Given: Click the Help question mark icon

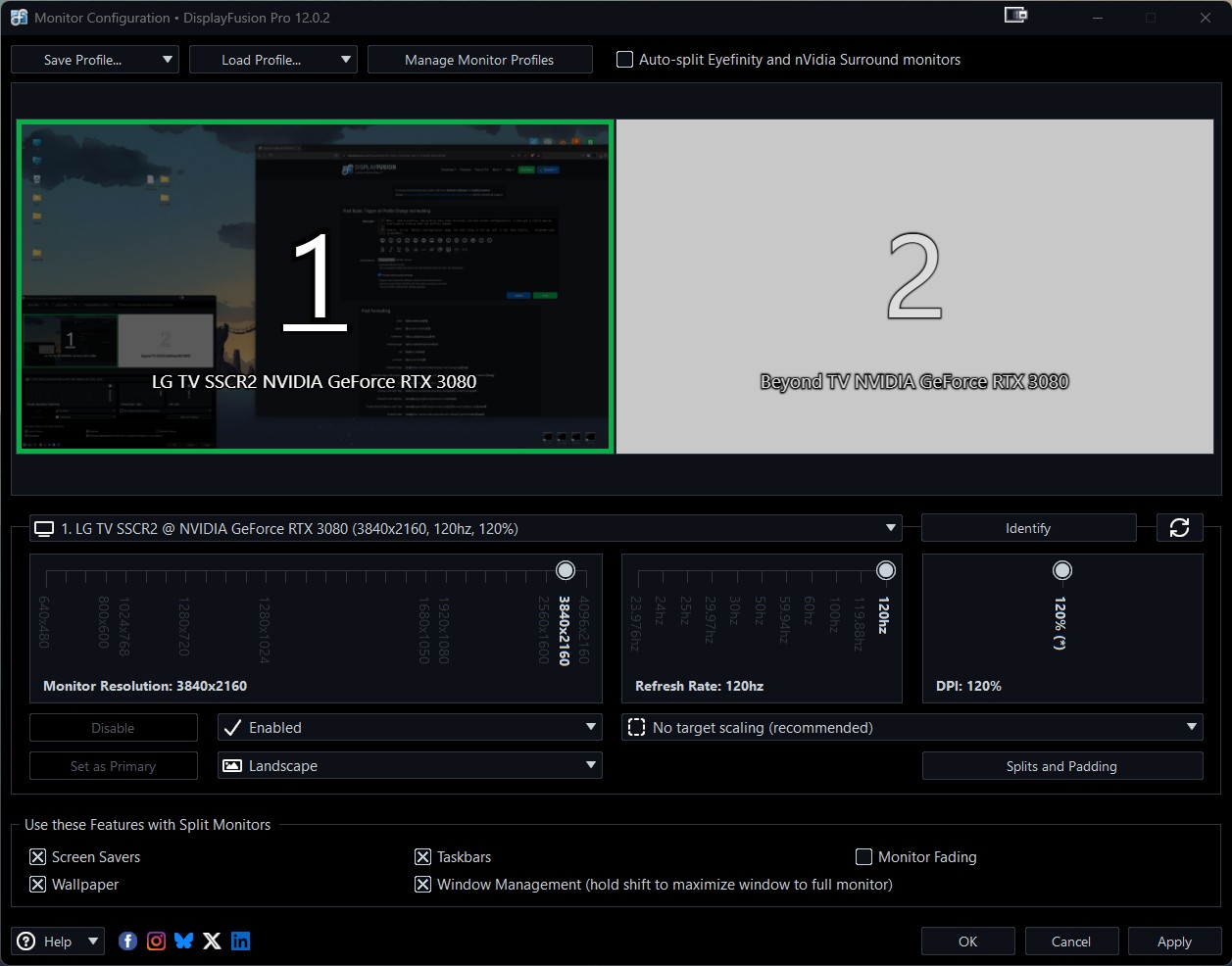Looking at the screenshot, I should 26,942.
